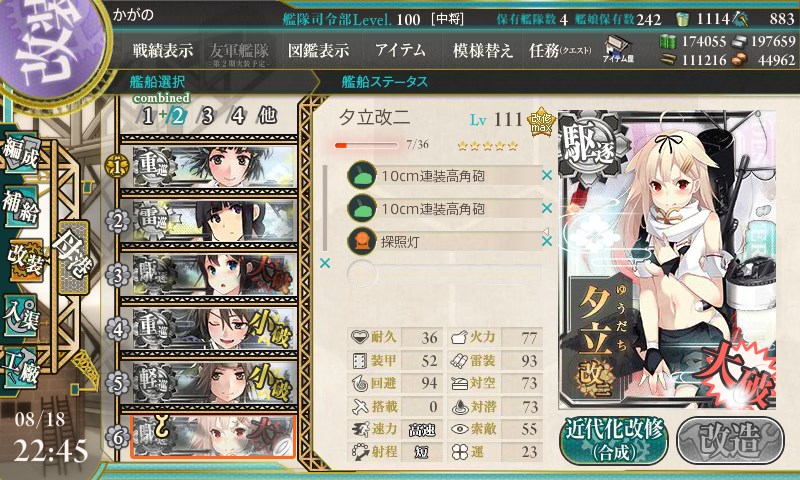The height and width of the screenshot is (480, 800).
Task: Switch to fleet tab 4
Action: tap(238, 116)
